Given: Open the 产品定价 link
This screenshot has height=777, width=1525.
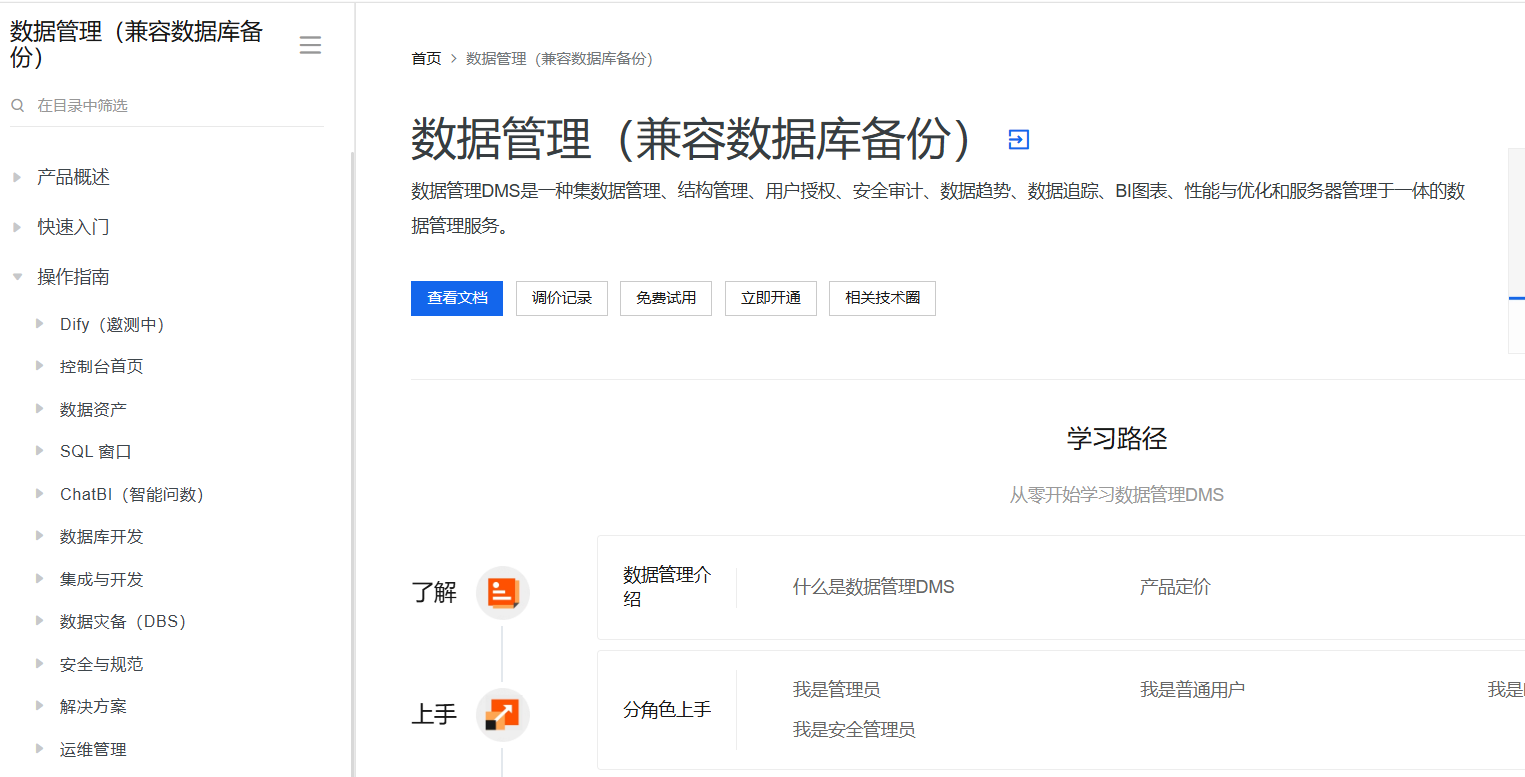Looking at the screenshot, I should tap(1175, 587).
